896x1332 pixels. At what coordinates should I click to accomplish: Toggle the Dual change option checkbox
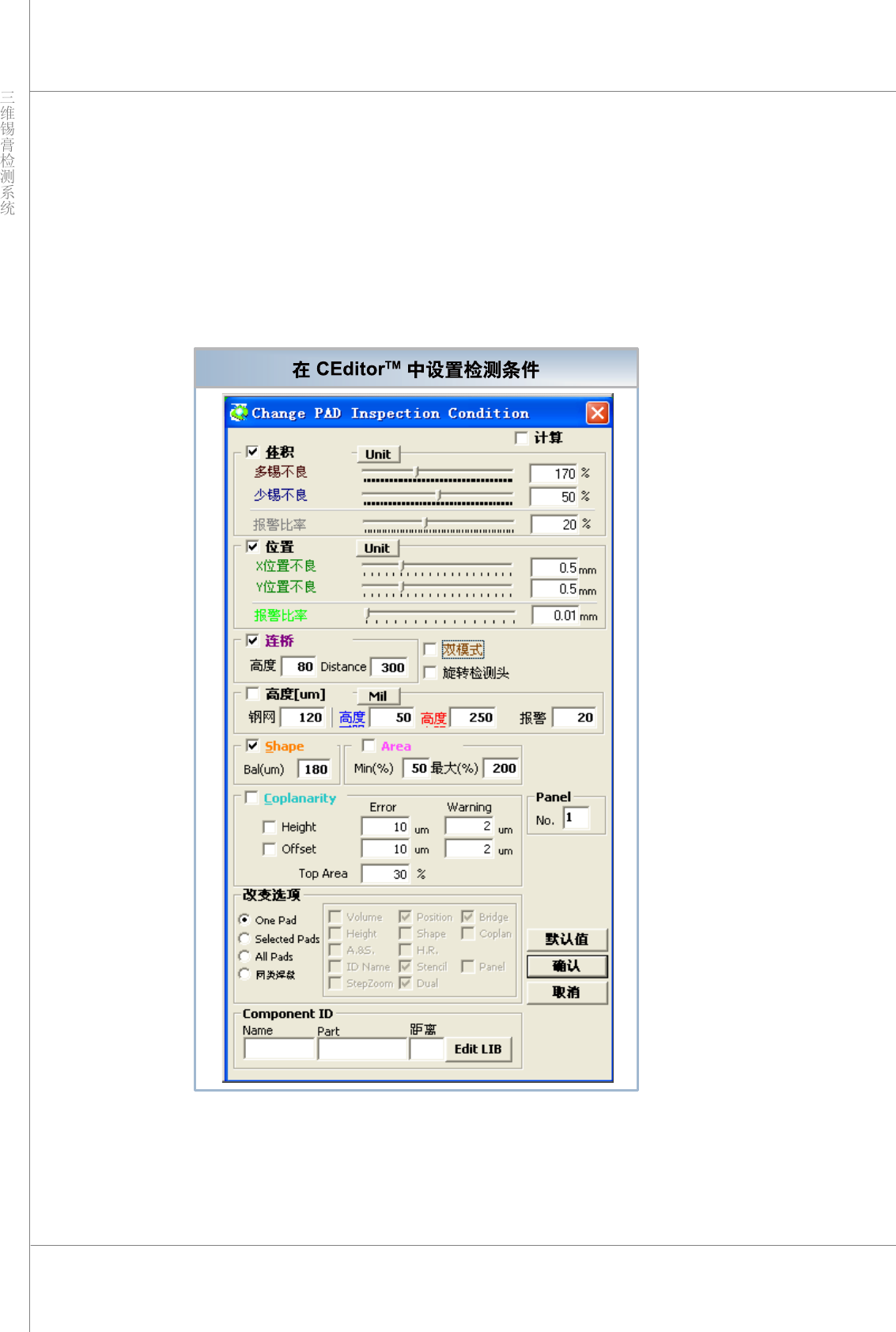pyautogui.click(x=405, y=983)
